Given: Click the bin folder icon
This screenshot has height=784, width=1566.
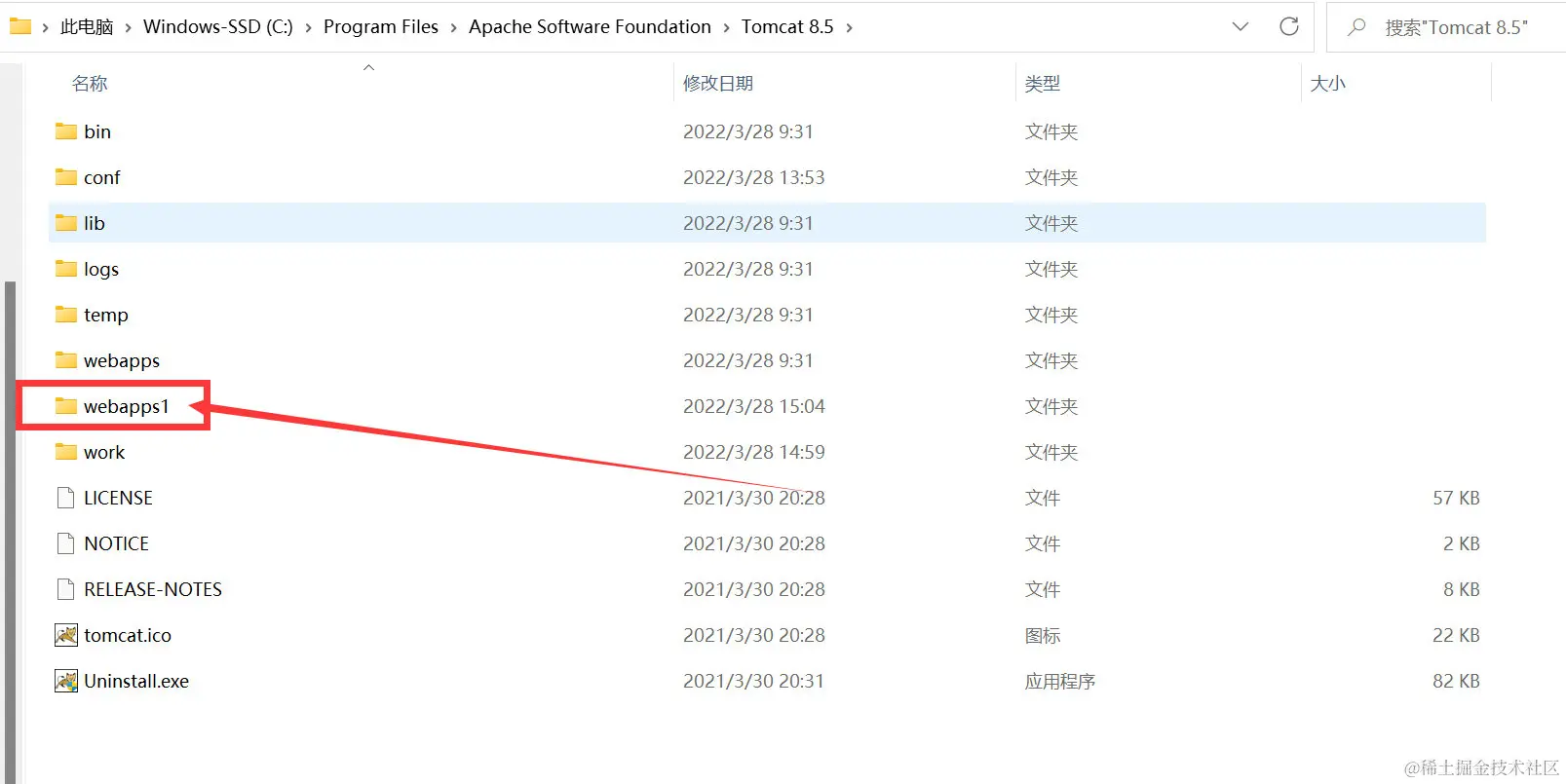Looking at the screenshot, I should pos(66,131).
